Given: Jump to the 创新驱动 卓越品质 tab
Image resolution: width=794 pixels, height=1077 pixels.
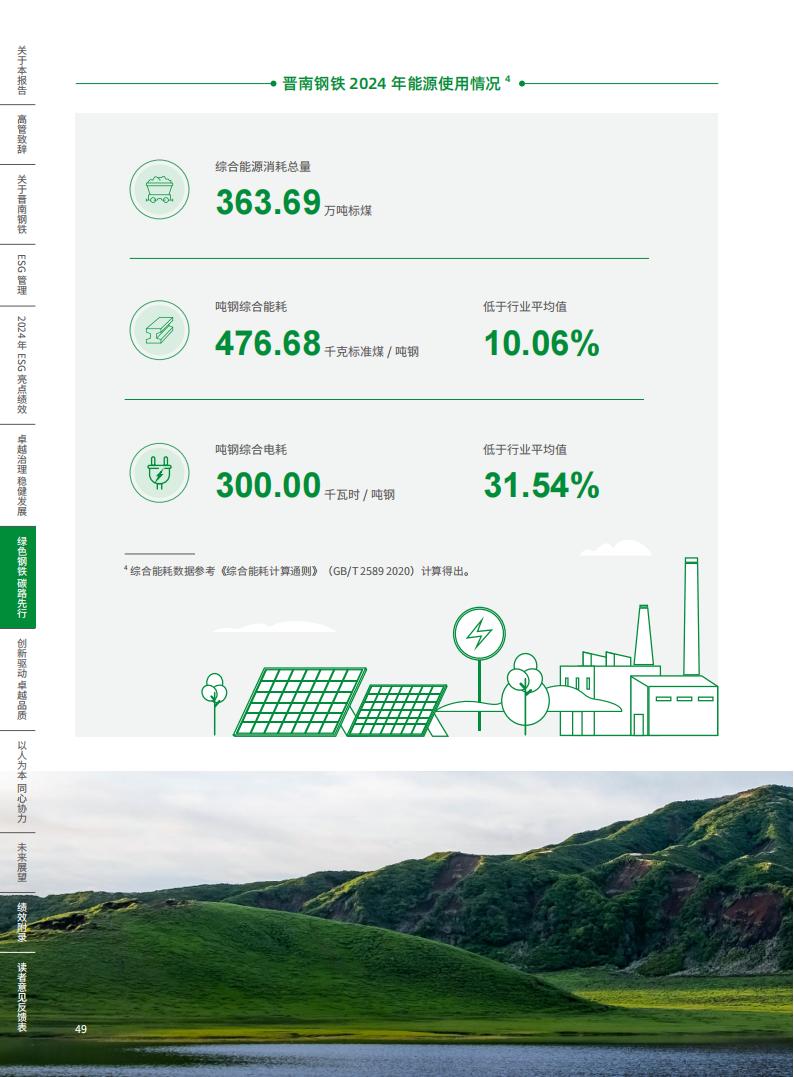Looking at the screenshot, I should coord(22,679).
